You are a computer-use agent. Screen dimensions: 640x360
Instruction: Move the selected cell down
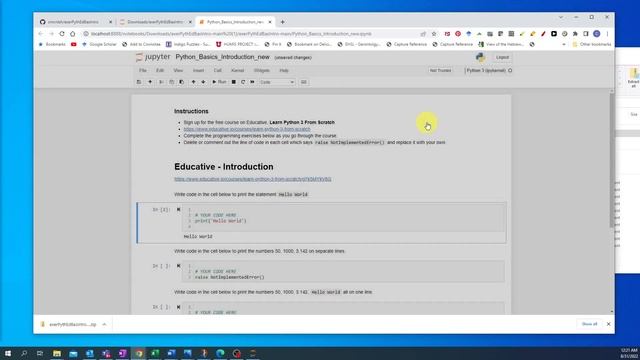[x=203, y=82]
